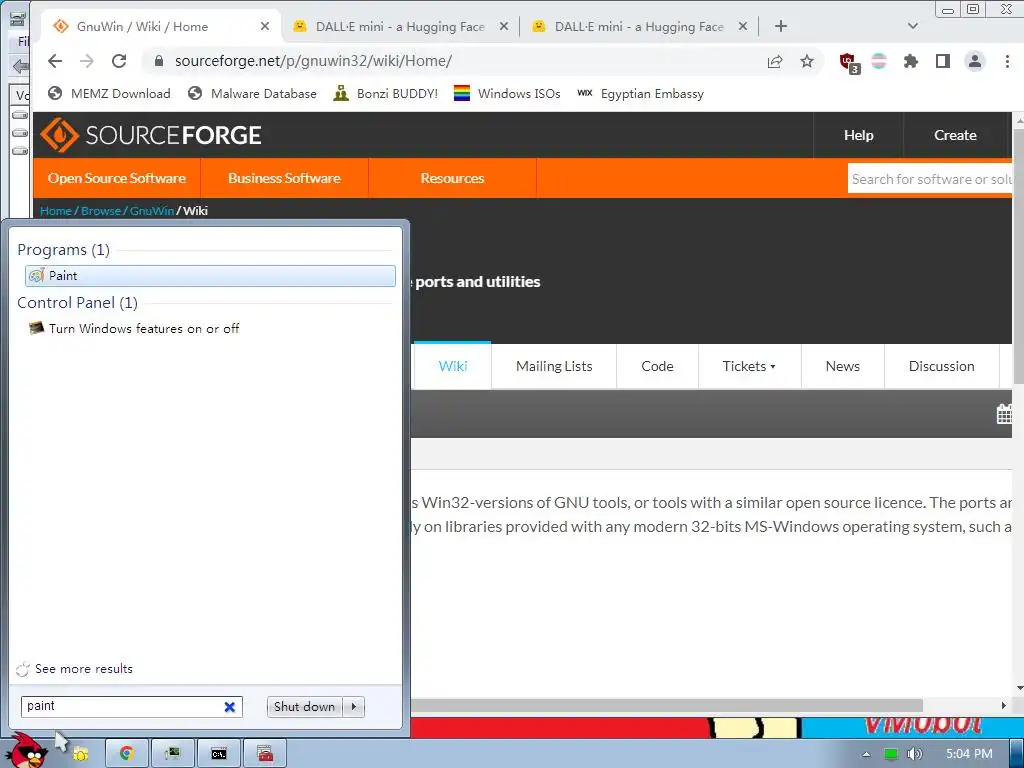Screen dimensions: 1024x768
Task: Open the MEMZ Download bookmark
Action: (110, 93)
